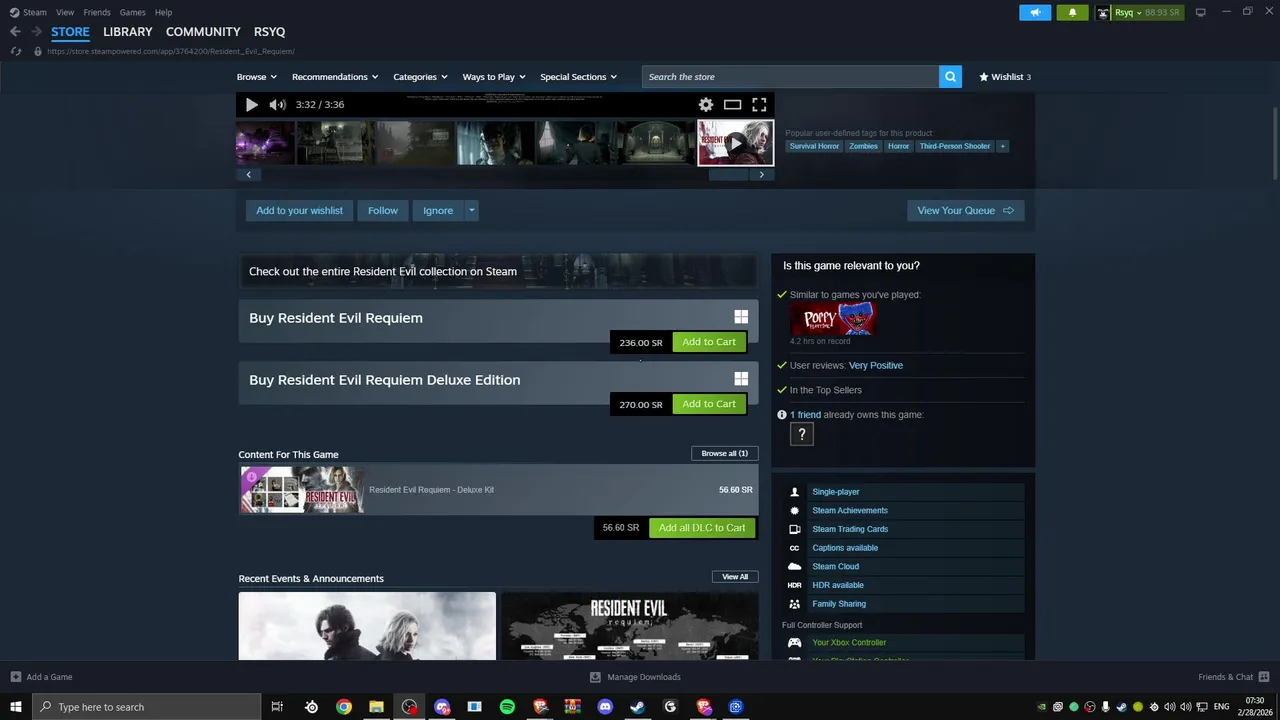Click the Windows Start button
Image resolution: width=1280 pixels, height=720 pixels.
[16, 707]
